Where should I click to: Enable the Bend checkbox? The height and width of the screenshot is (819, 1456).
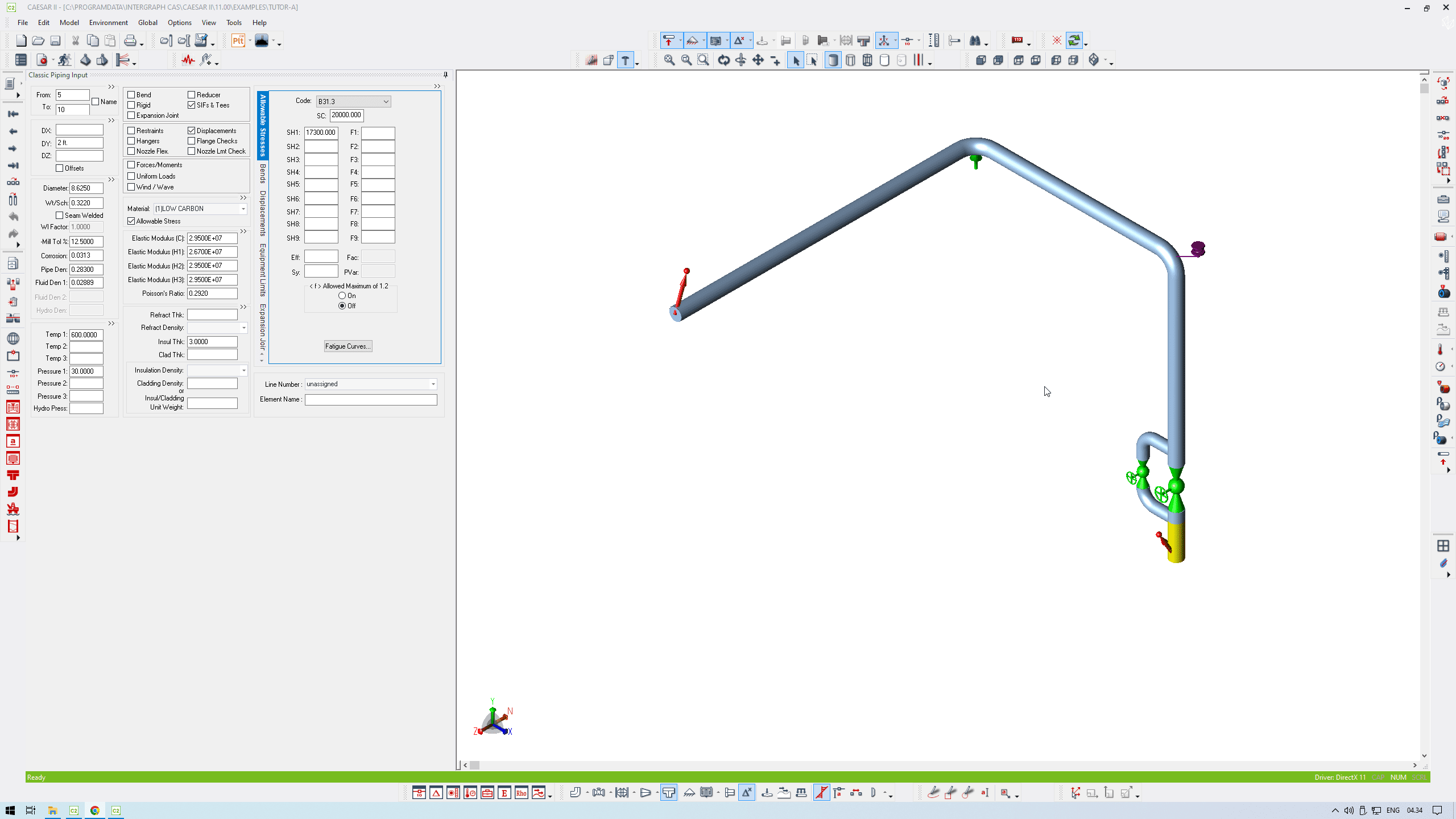point(131,95)
